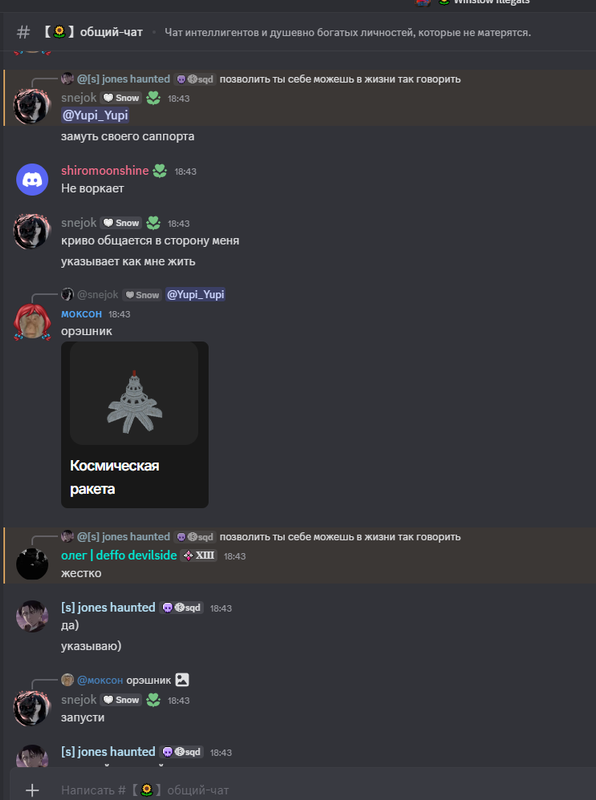Open олег | deffo devilside's dark avatar
Image resolution: width=596 pixels, height=800 pixels.
[x=32, y=564]
